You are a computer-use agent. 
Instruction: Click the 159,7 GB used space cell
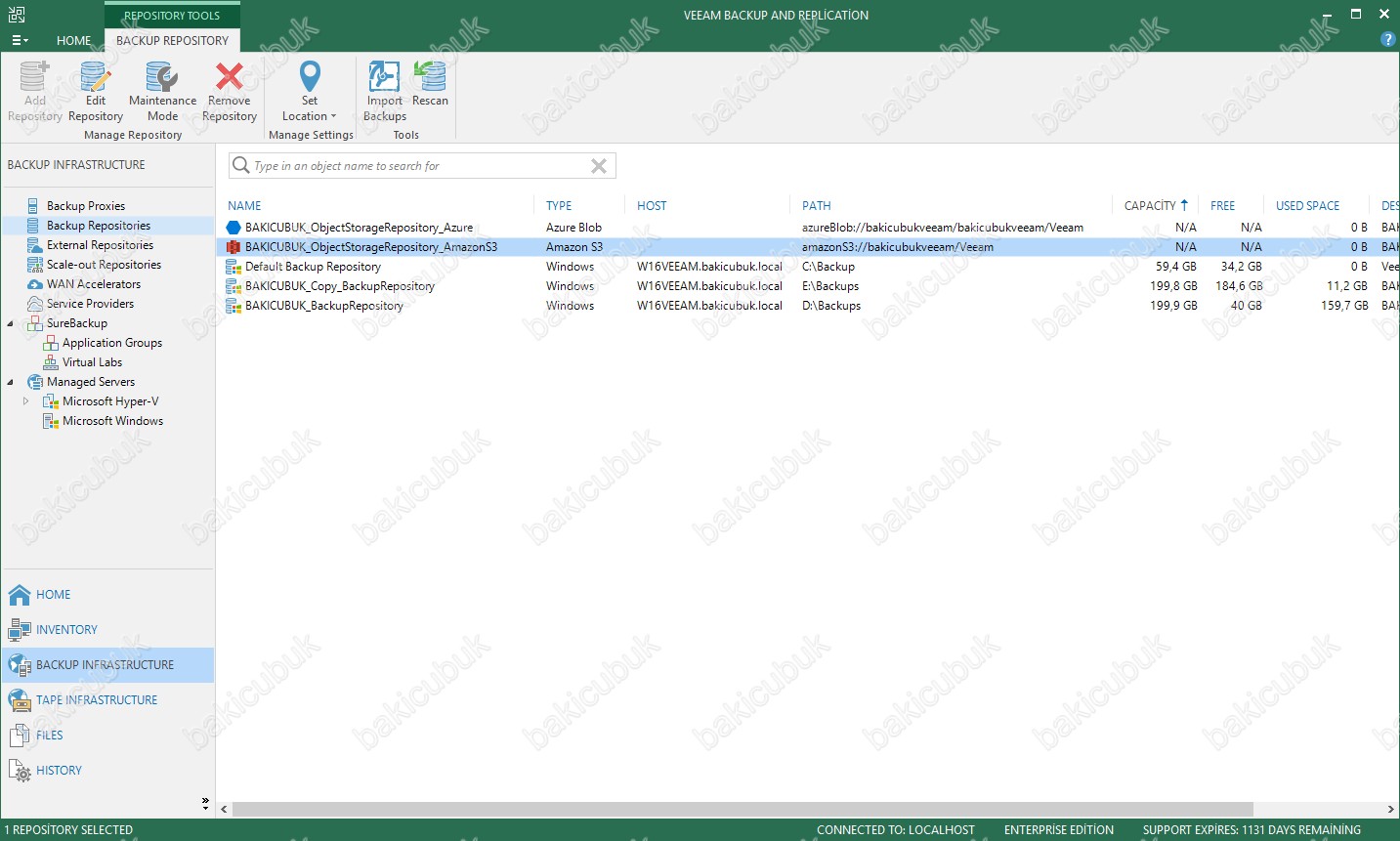click(1343, 306)
